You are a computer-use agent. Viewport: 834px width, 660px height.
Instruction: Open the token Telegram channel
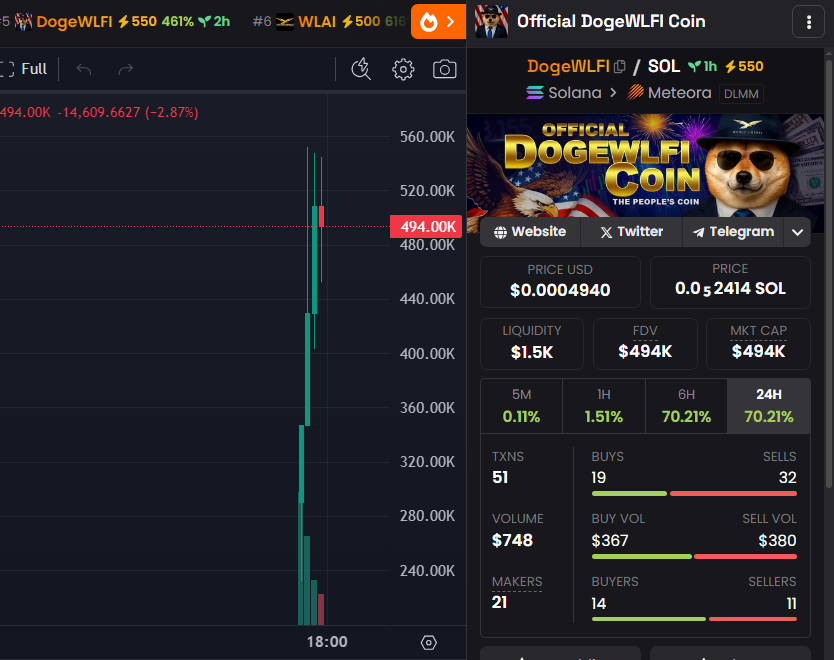[x=733, y=232]
